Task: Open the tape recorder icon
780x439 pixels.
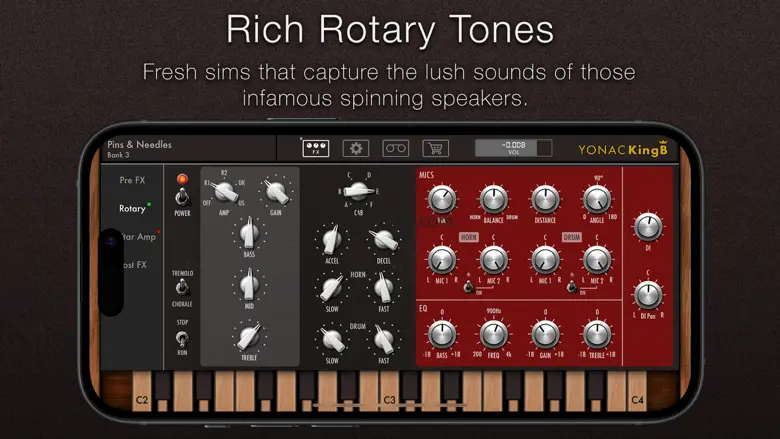Action: click(x=395, y=148)
